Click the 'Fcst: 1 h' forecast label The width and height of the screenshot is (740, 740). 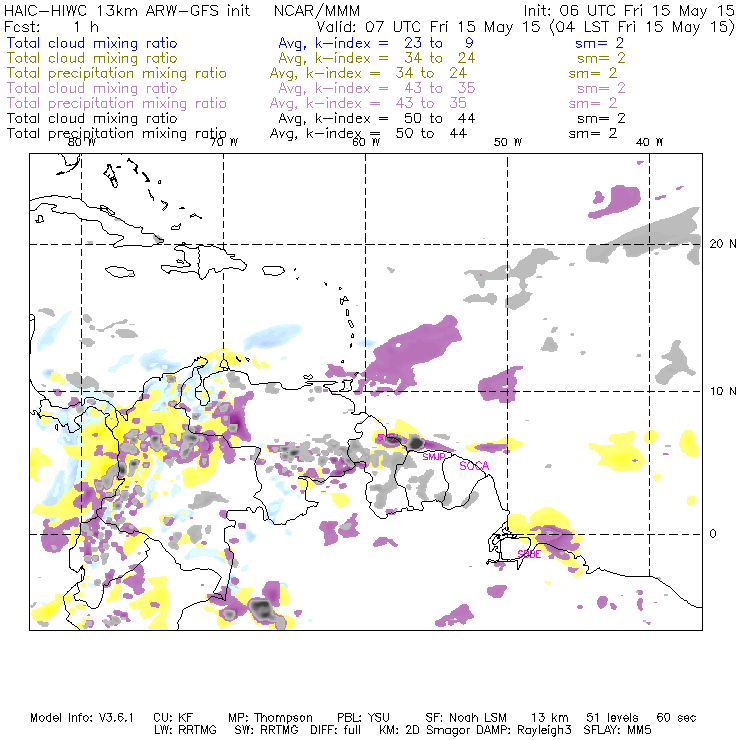[51, 27]
